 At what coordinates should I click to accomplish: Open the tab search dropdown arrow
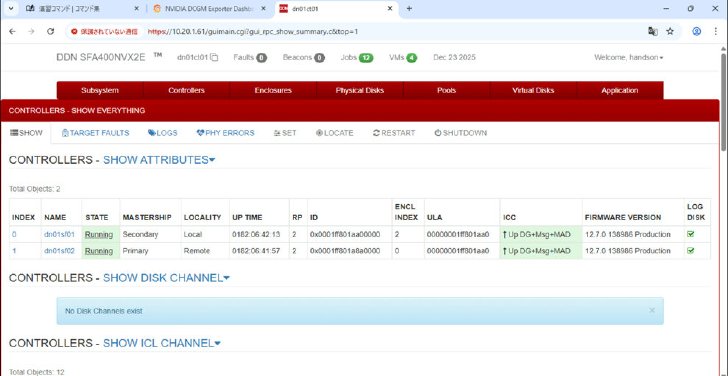point(10,8)
